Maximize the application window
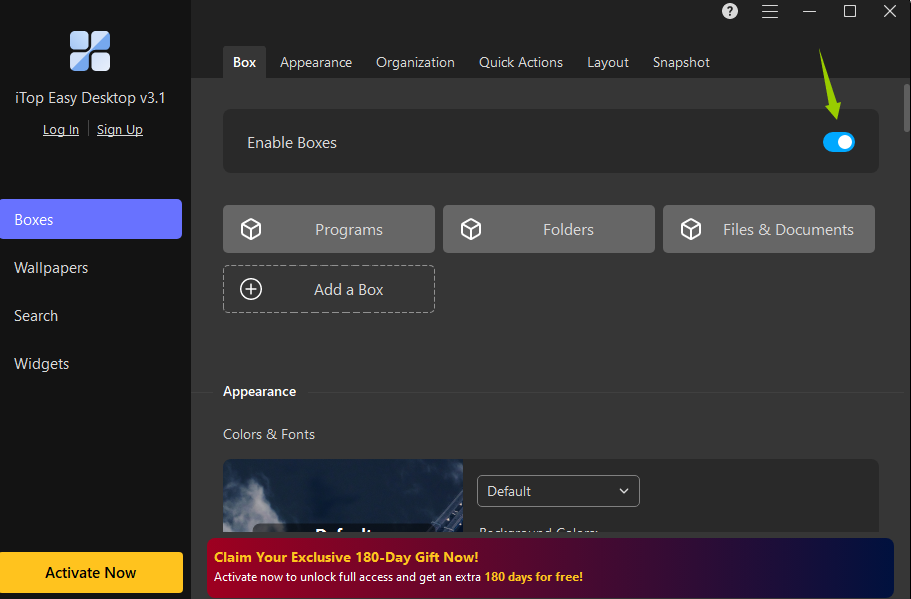Image resolution: width=911 pixels, height=599 pixels. click(850, 12)
